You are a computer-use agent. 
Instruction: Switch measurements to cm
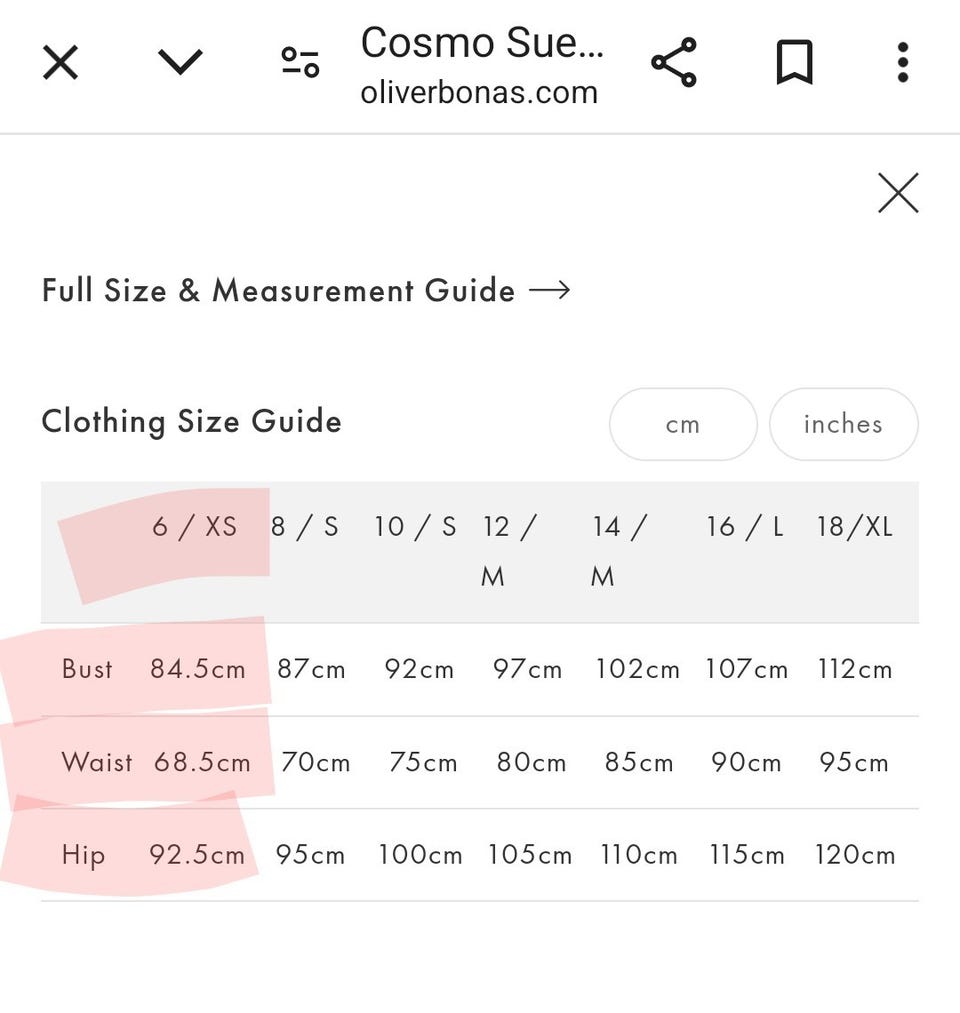coord(682,424)
